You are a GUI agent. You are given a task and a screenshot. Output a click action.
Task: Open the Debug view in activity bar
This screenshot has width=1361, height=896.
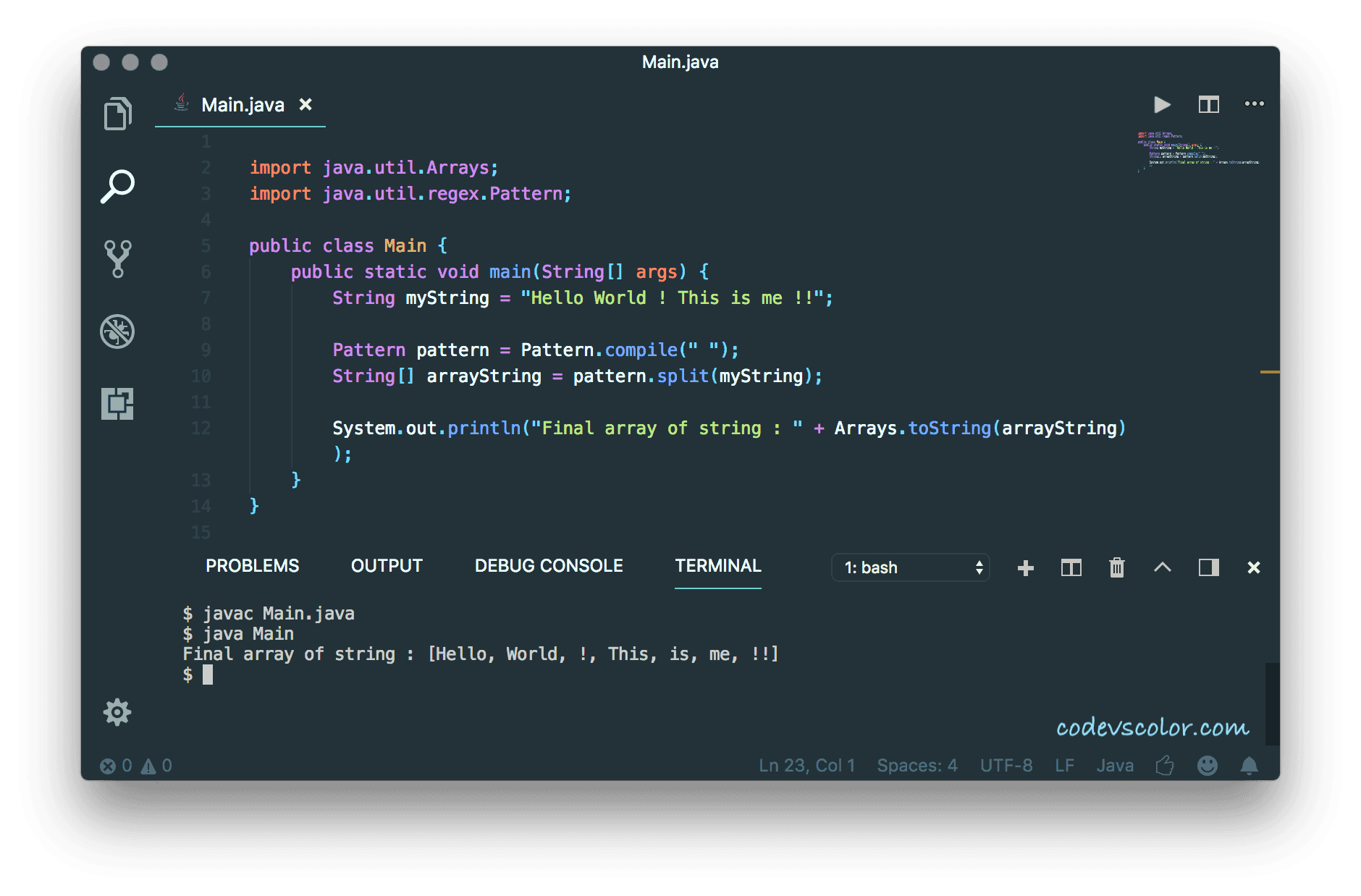pos(117,331)
